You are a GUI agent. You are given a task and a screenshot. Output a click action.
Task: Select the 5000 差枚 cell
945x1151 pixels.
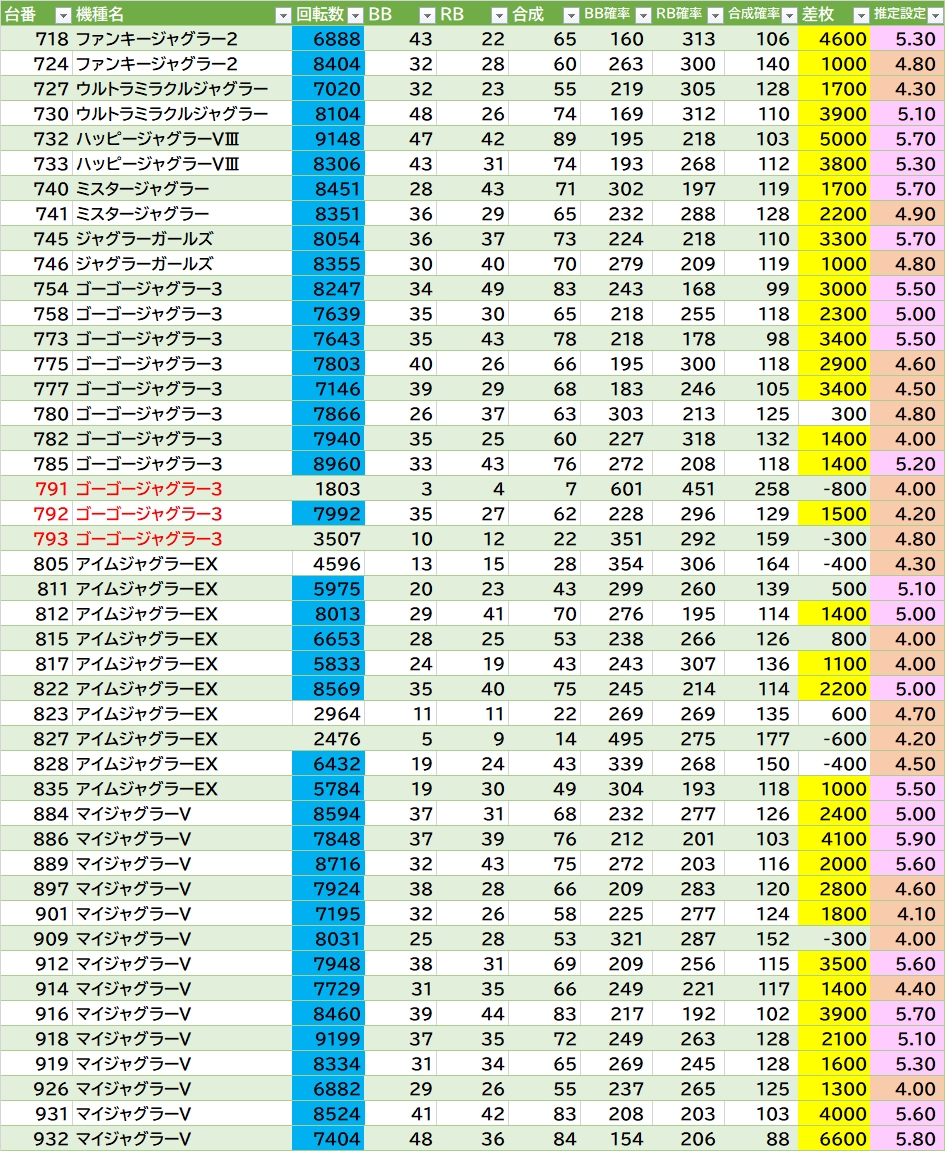[x=833, y=139]
